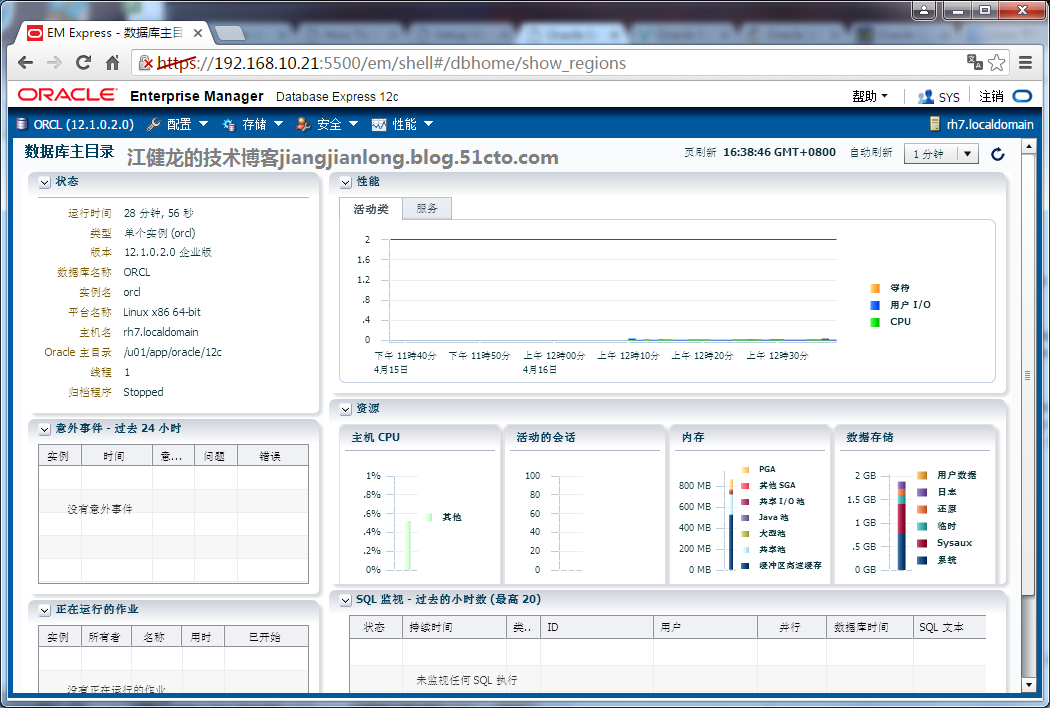Click the 用户 I/O legend swatch

click(875, 305)
